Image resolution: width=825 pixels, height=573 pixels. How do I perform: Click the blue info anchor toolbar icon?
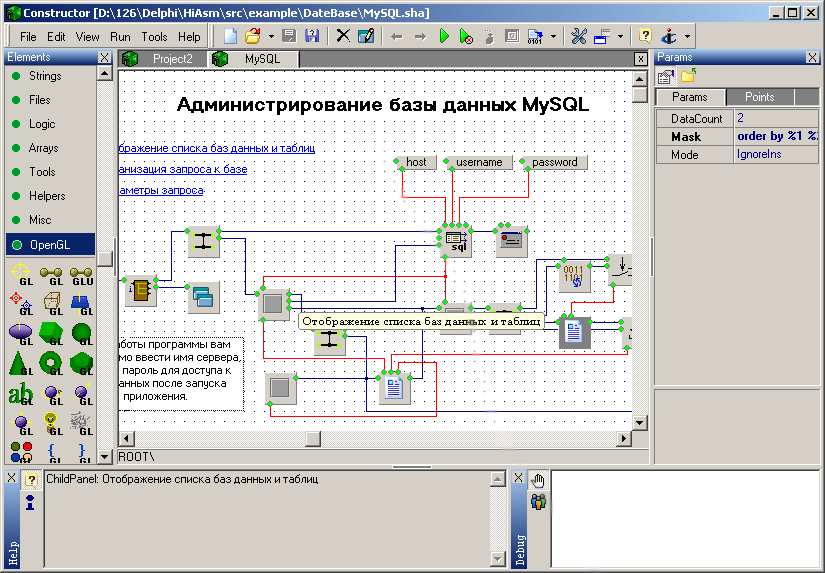point(669,36)
